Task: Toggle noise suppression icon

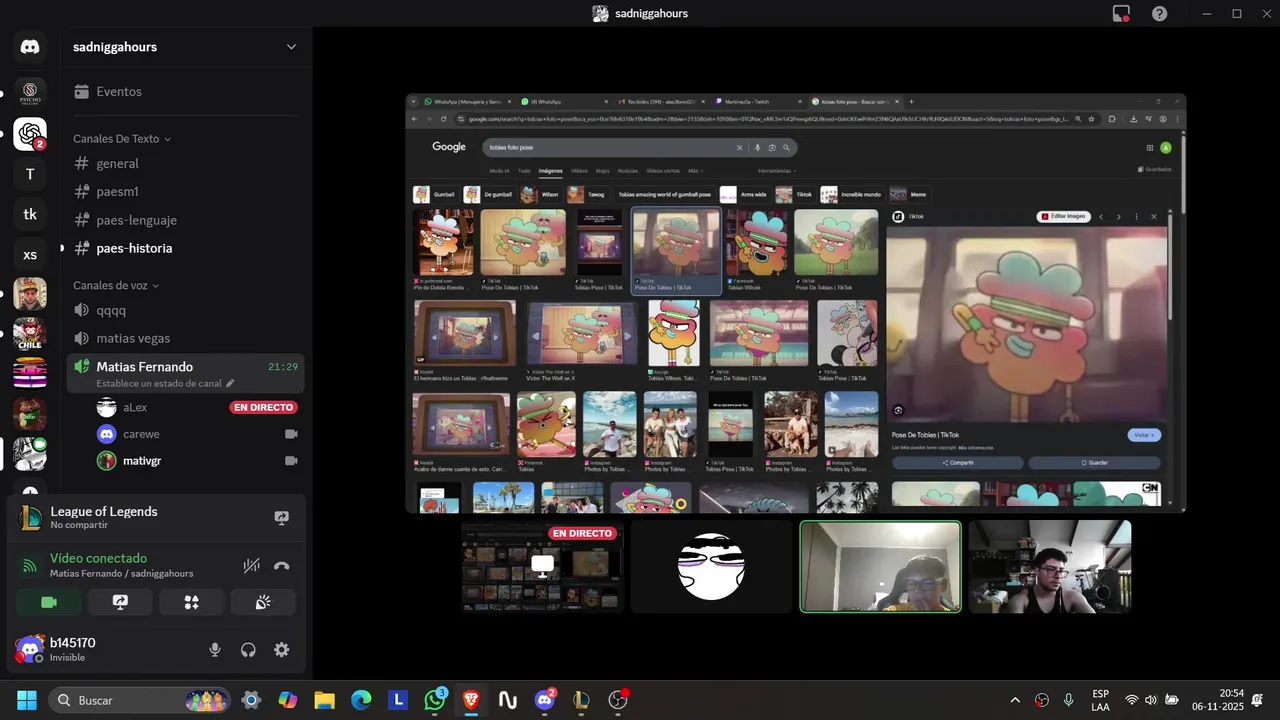Action: pos(251,565)
